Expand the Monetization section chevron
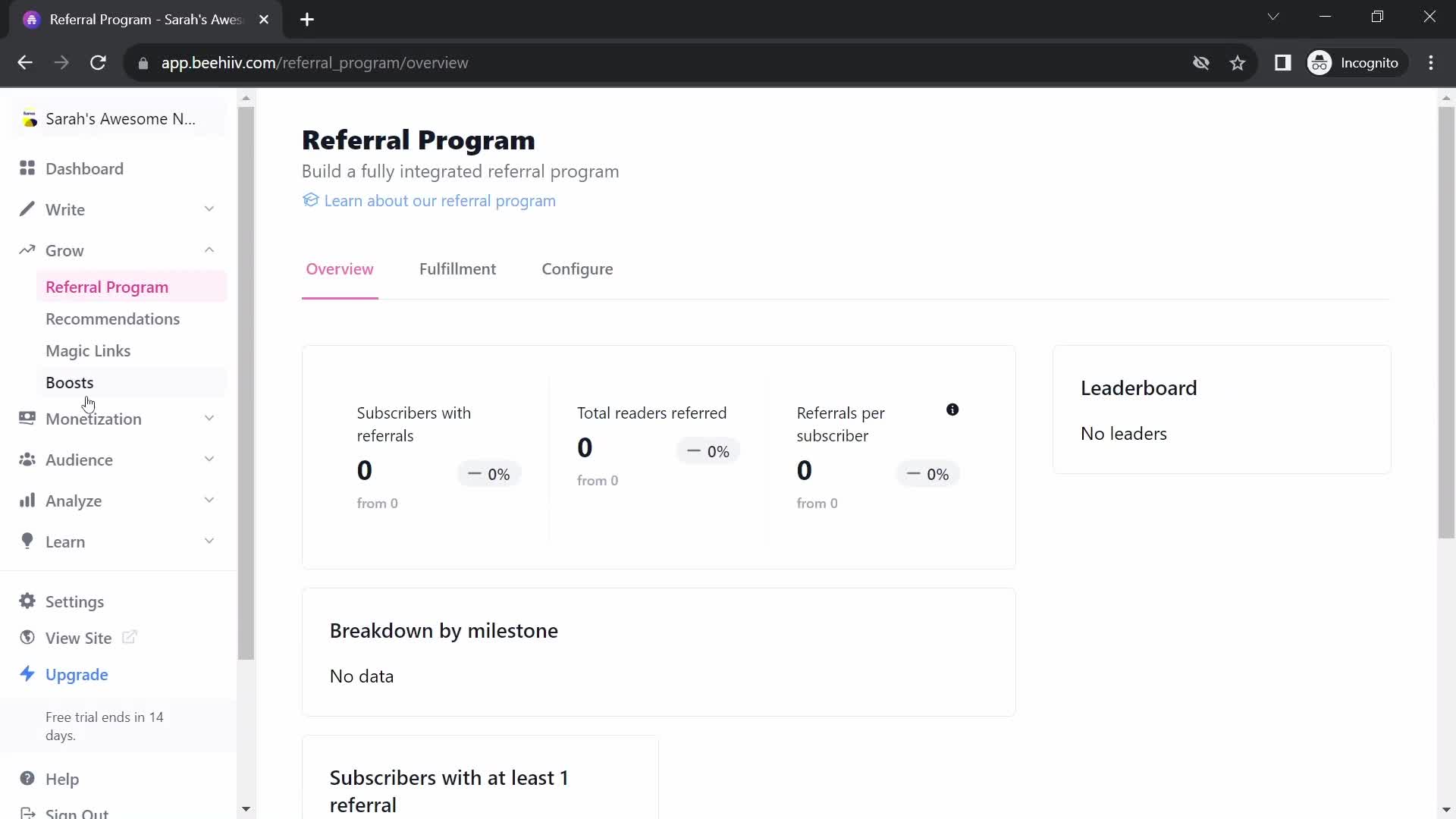Screen dimensions: 1456x819 point(211,419)
